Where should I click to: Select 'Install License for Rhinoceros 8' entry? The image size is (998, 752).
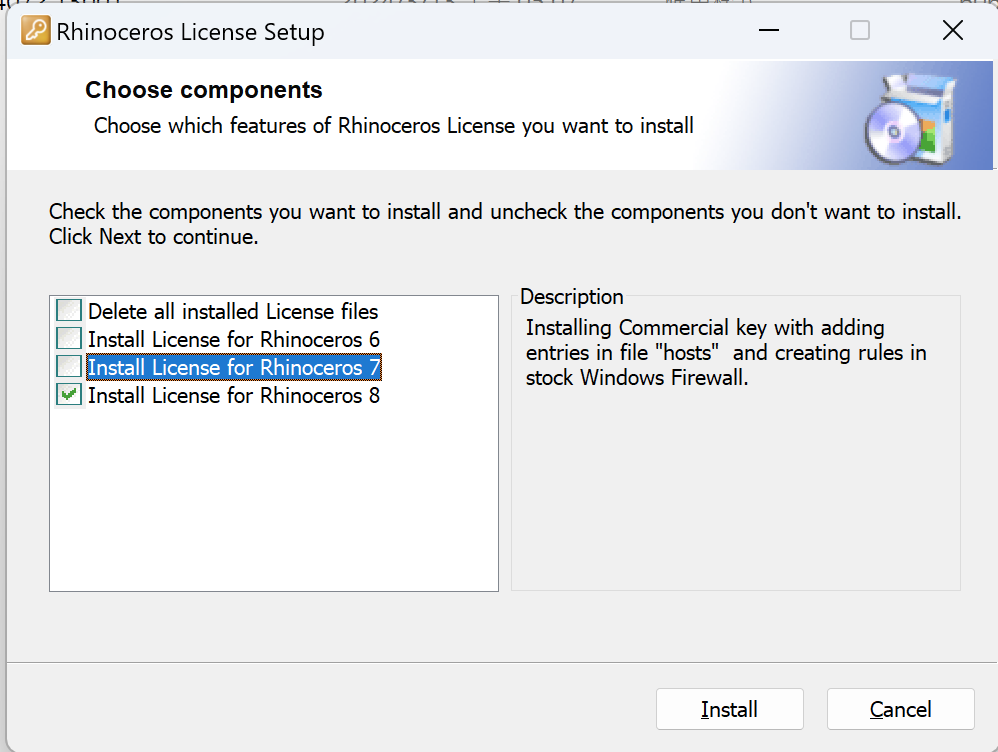coord(233,395)
